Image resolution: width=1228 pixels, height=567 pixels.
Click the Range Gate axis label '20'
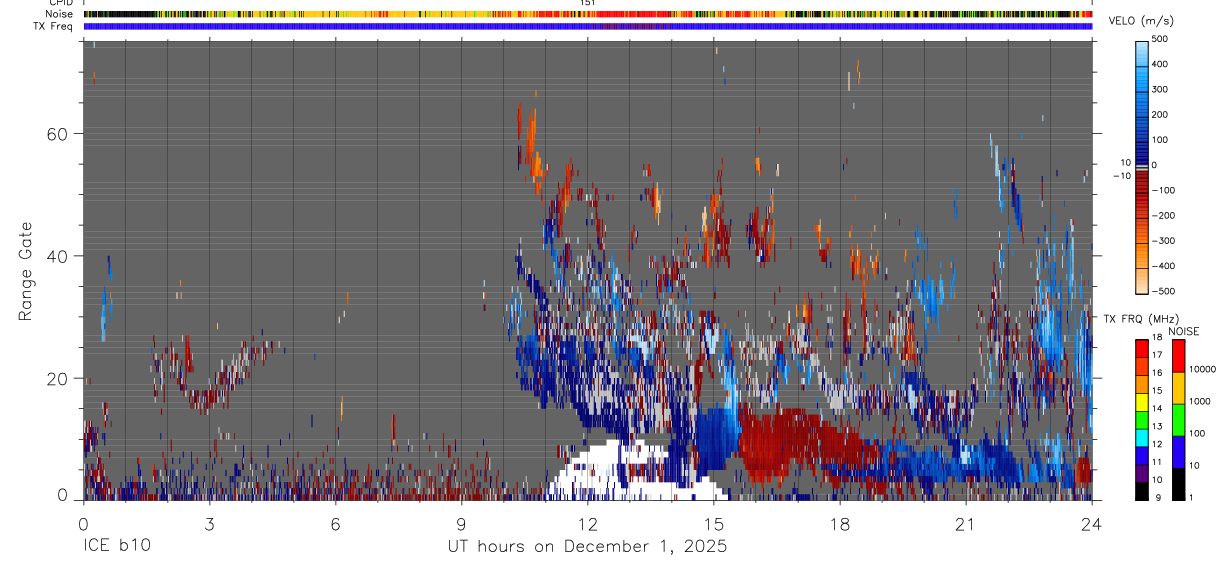point(56,378)
